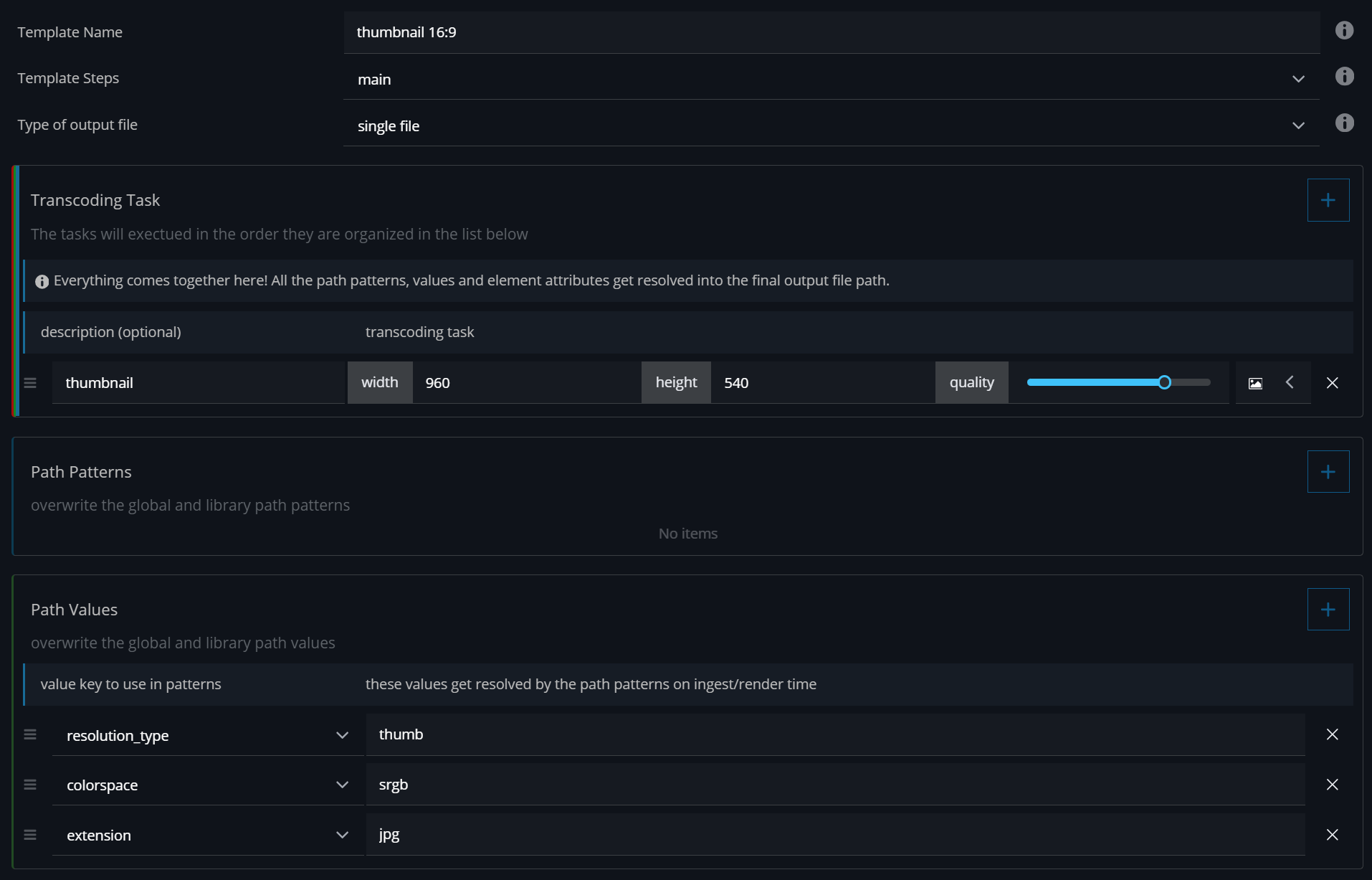The image size is (1372, 880).
Task: Click the quality slider handle
Action: [x=1164, y=383]
